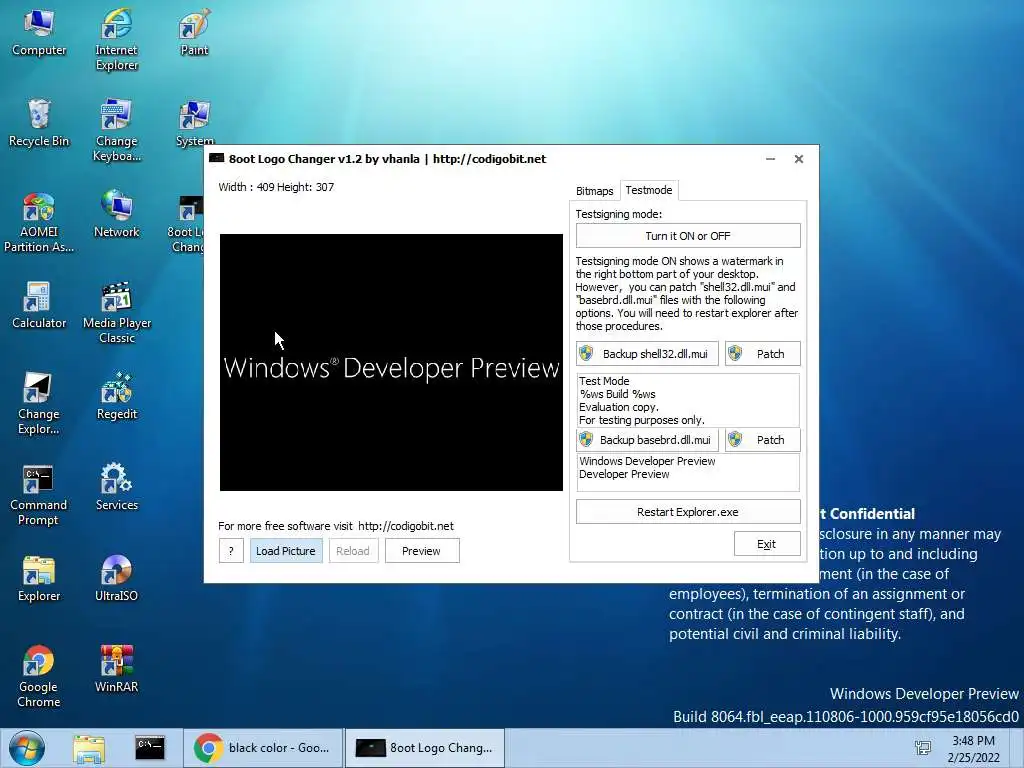
Task: Click Backup basebrd.dll.mui button
Action: click(x=647, y=440)
